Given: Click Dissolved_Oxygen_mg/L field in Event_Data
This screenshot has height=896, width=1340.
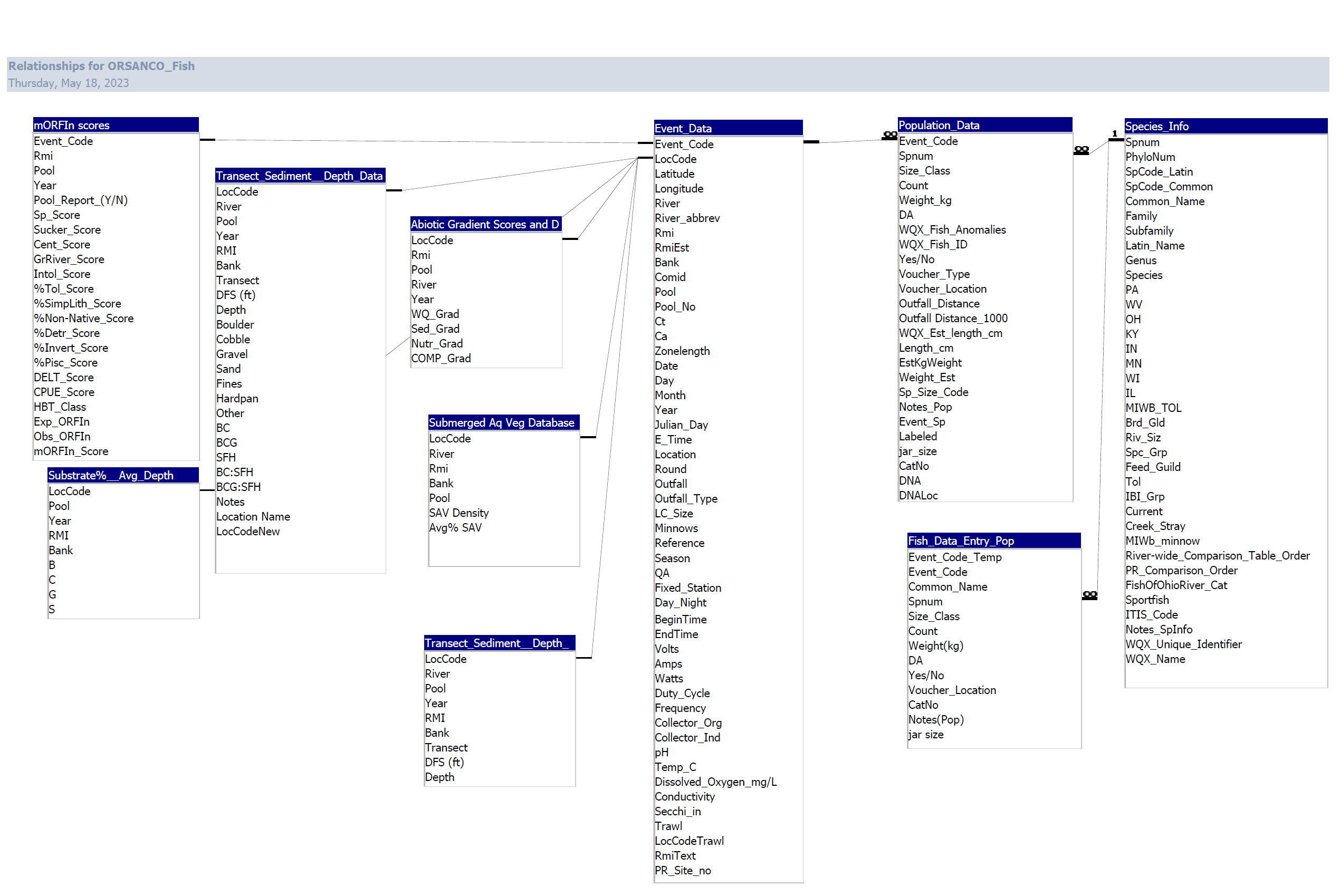Looking at the screenshot, I should click(715, 782).
